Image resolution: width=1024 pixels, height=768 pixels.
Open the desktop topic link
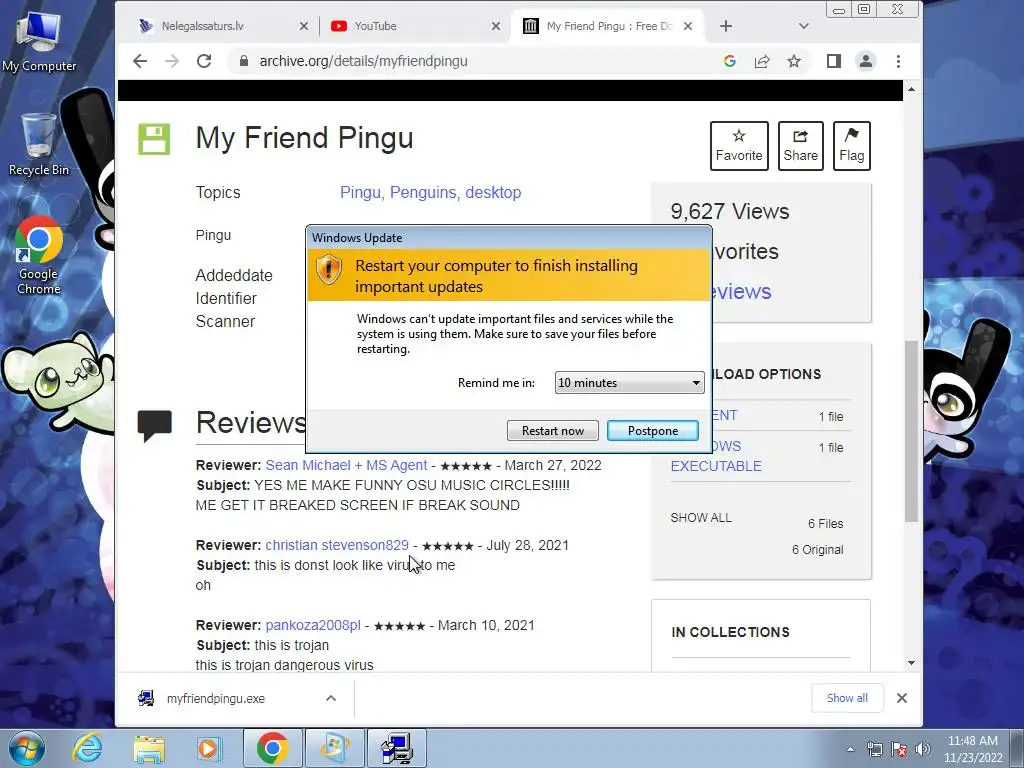pyautogui.click(x=493, y=193)
